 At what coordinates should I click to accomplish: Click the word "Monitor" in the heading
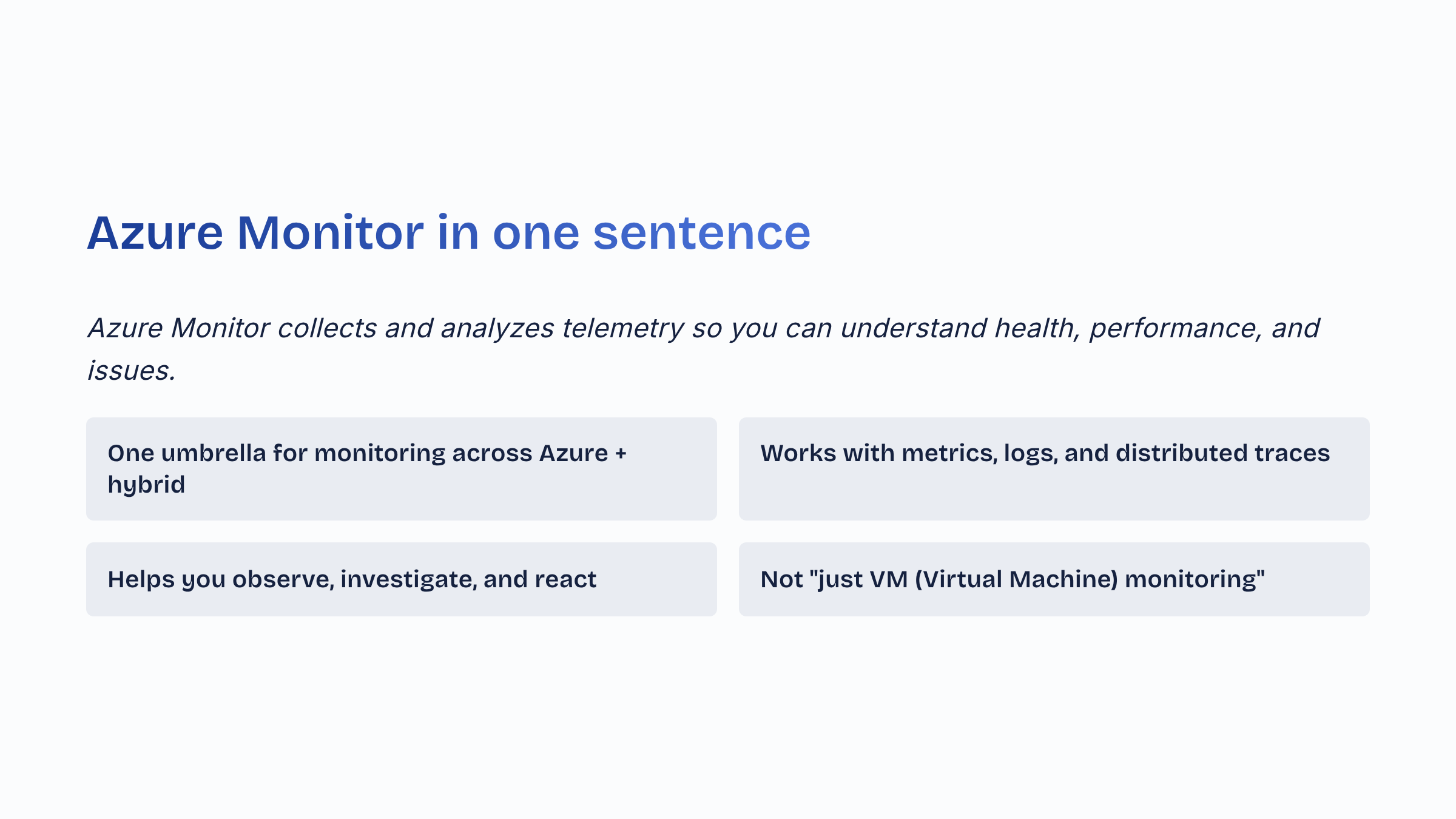[x=330, y=233]
